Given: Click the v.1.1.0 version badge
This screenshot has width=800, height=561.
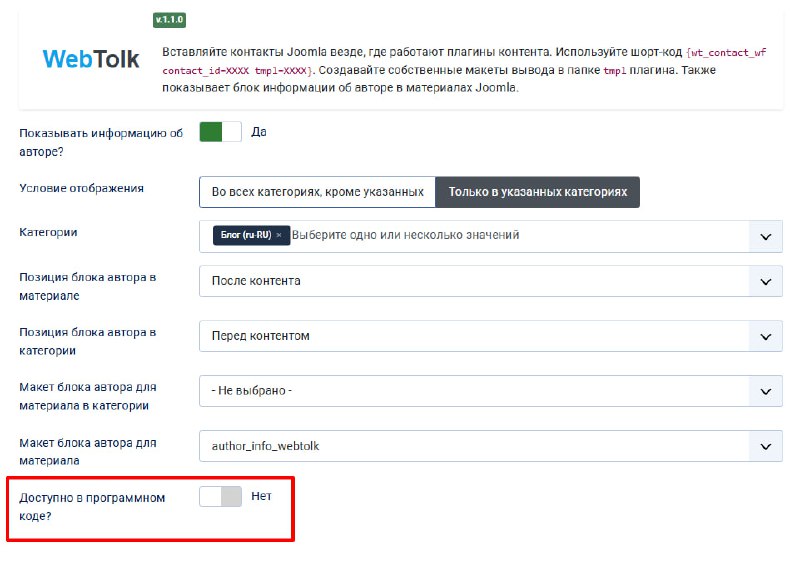Looking at the screenshot, I should tap(169, 20).
